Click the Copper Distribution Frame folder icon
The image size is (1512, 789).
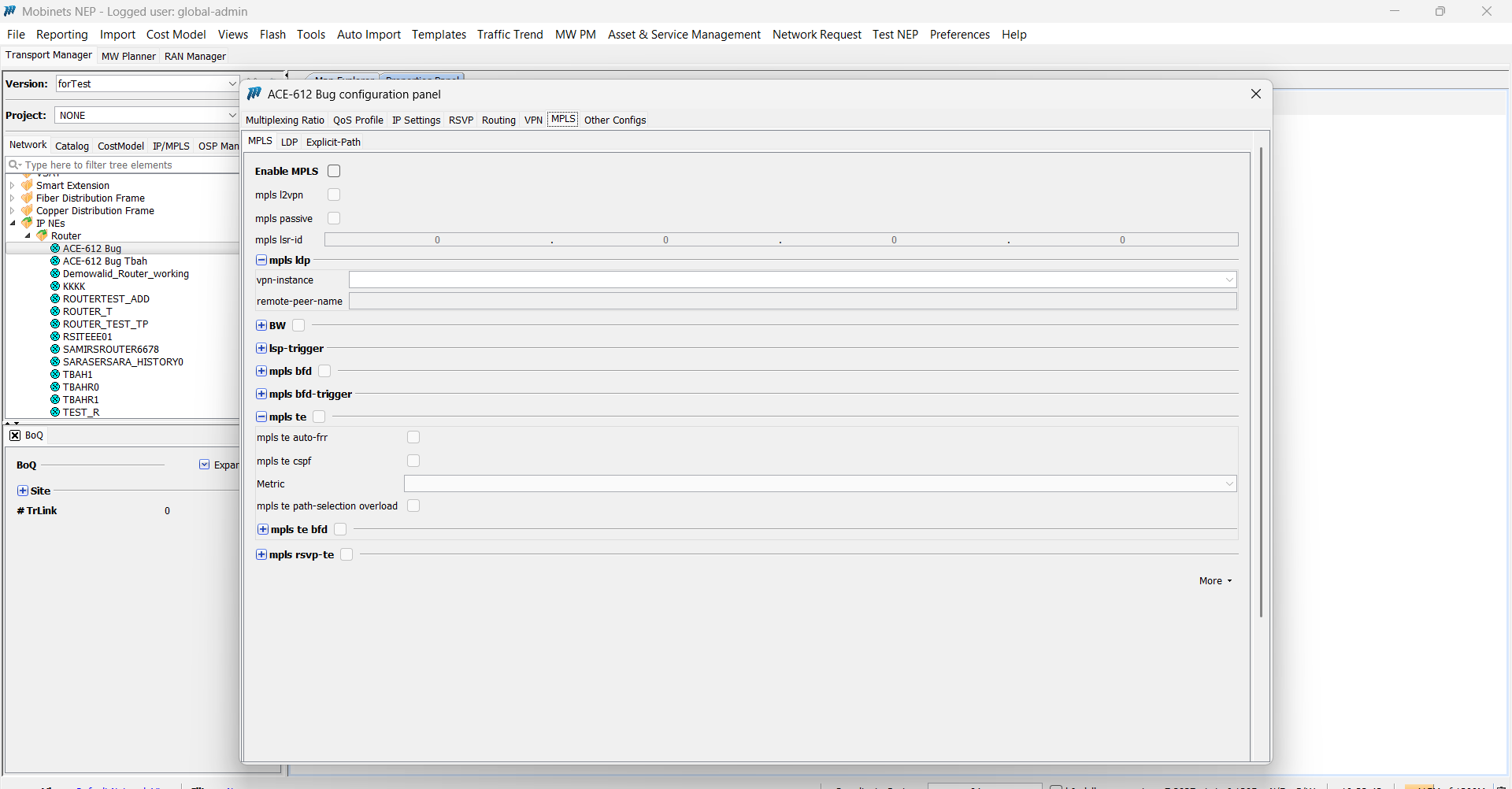28,211
